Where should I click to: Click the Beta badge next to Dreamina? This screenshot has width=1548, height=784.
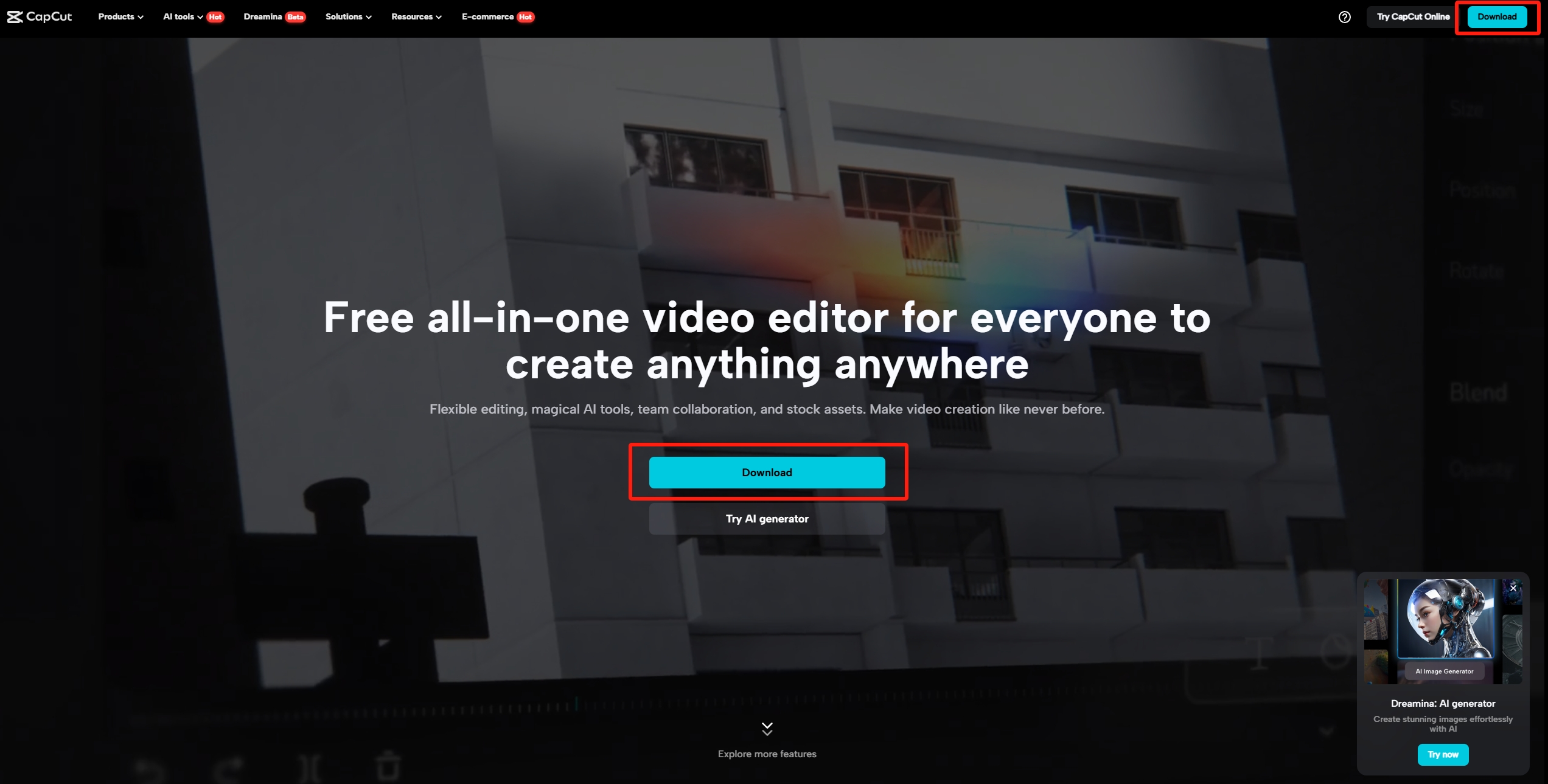(295, 17)
